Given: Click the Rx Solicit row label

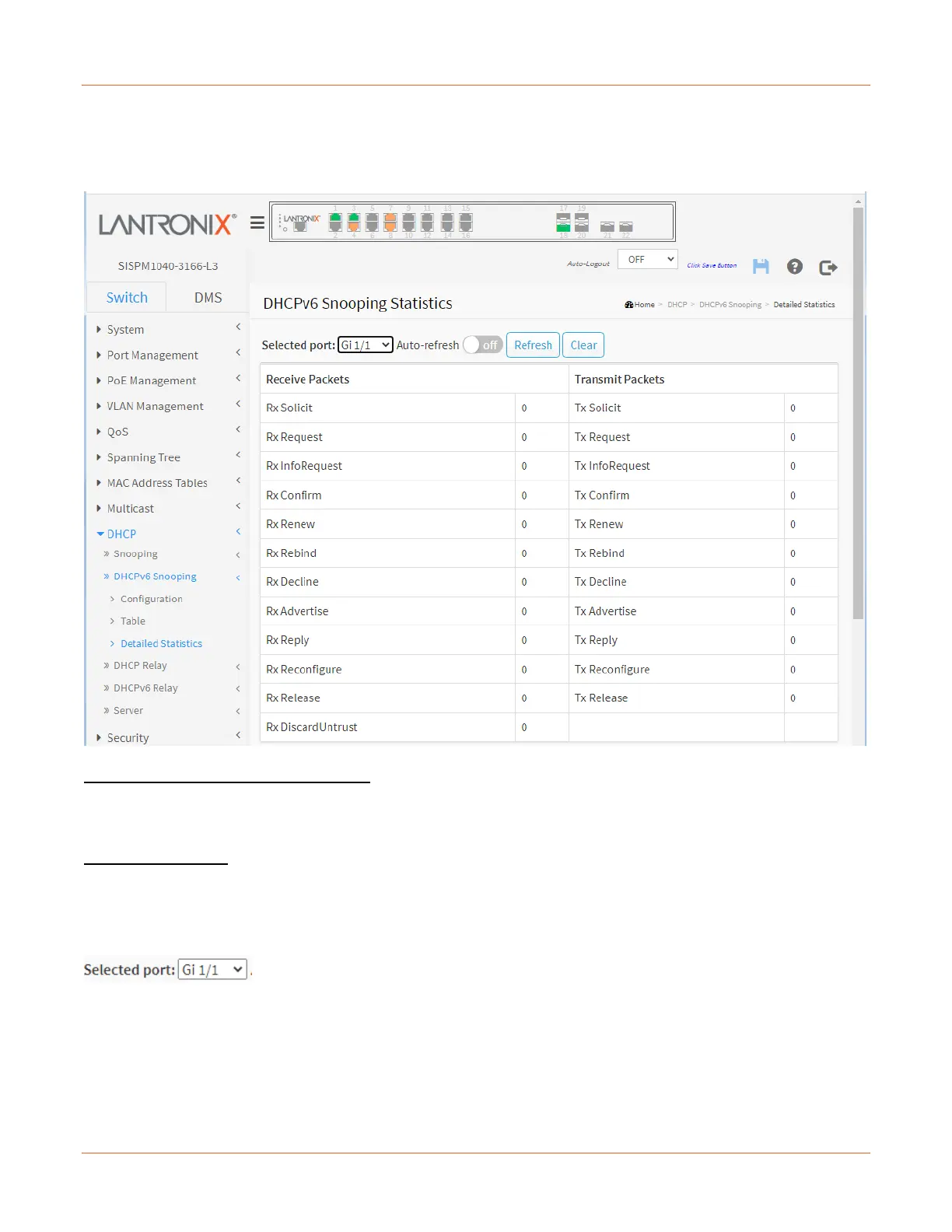Looking at the screenshot, I should 289,408.
